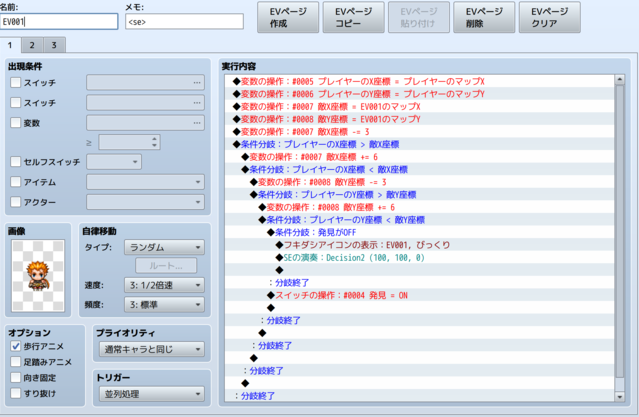This screenshot has width=639, height=417.
Task: Open the プライオリティ dropdown 通常キャラと同じ
Action: pyautogui.click(x=152, y=349)
